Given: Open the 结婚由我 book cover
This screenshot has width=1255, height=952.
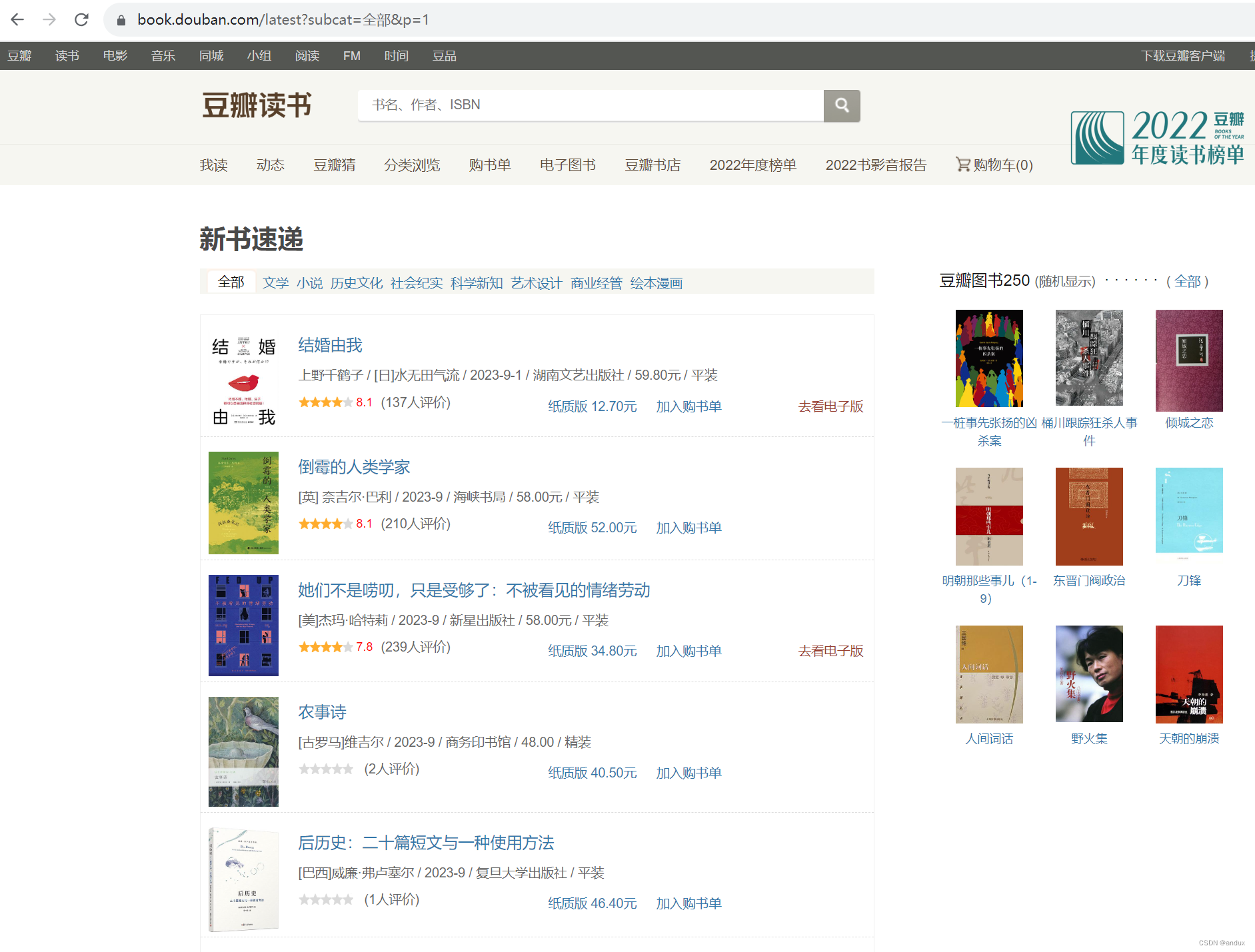Looking at the screenshot, I should click(243, 380).
